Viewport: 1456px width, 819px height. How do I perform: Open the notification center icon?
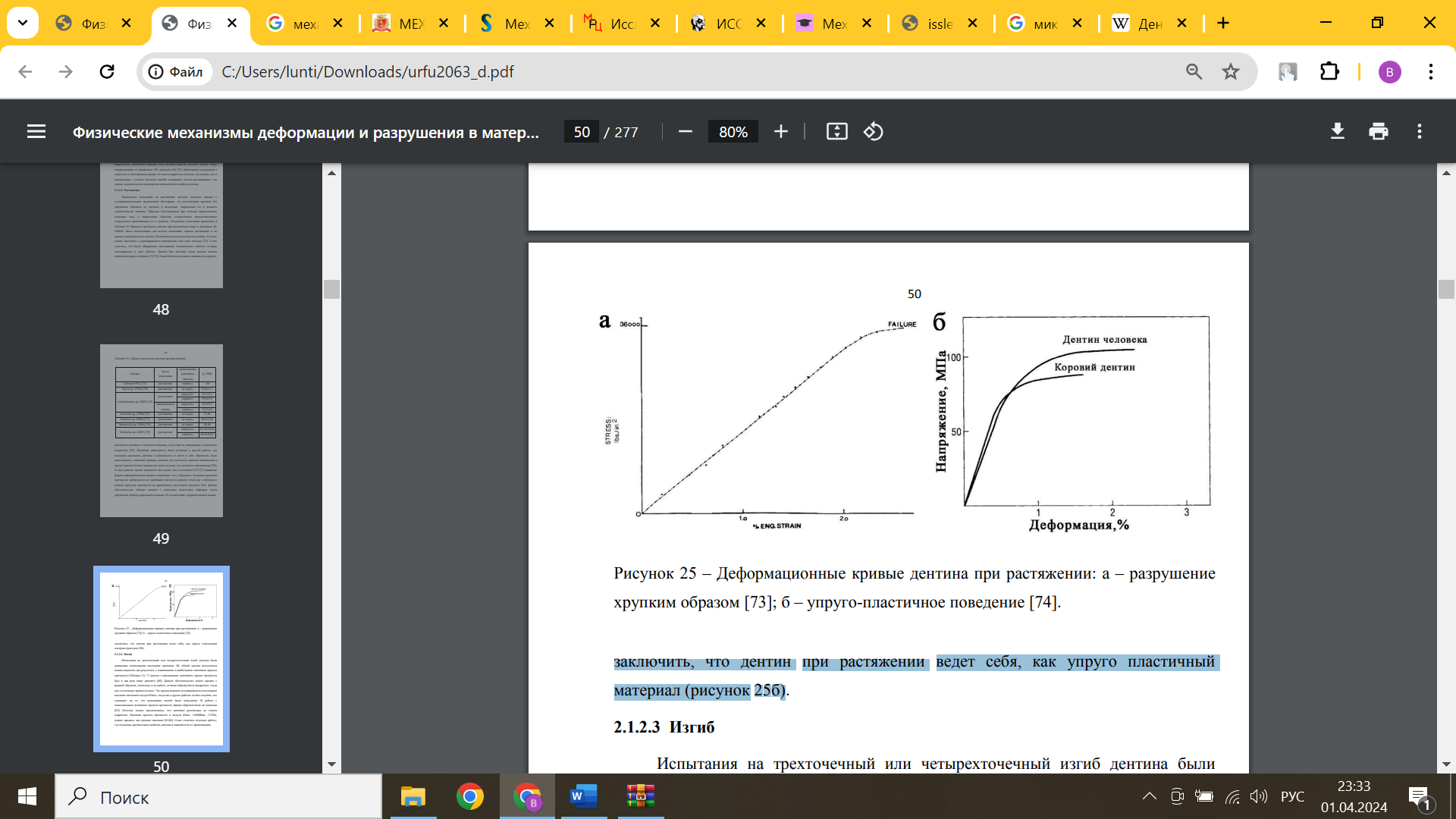pos(1420,796)
